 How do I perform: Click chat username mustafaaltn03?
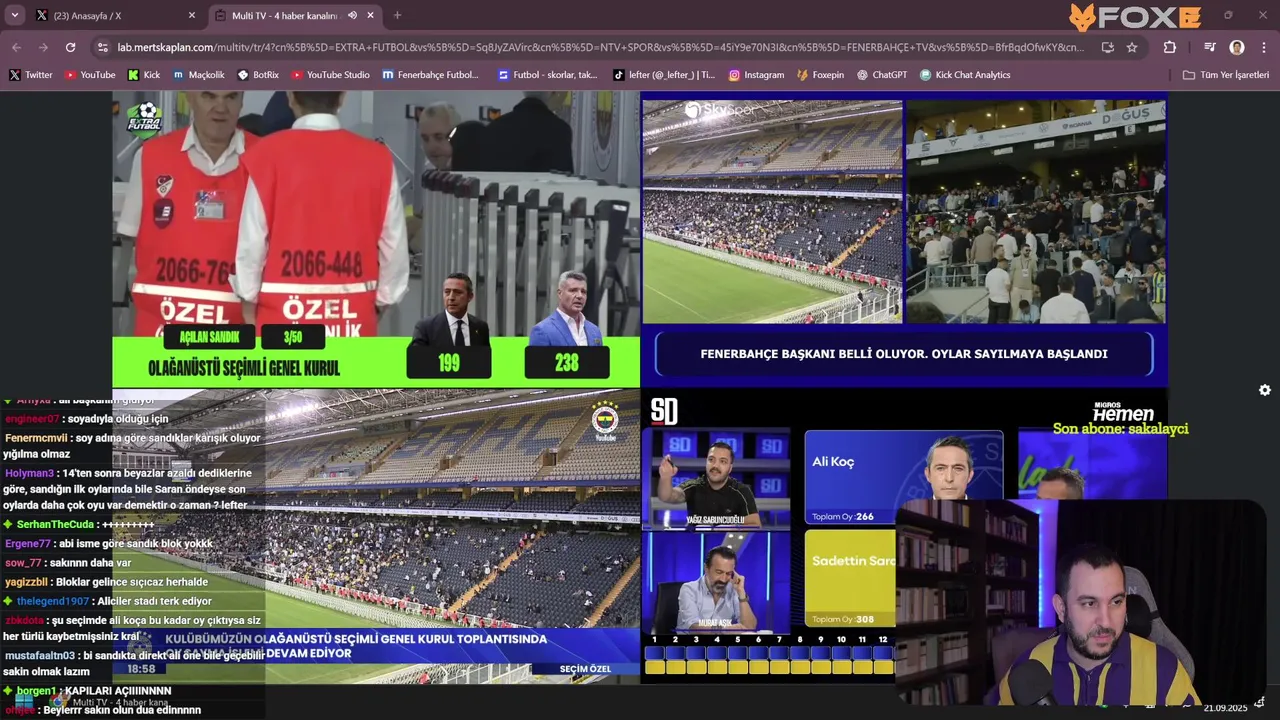pyautogui.click(x=40, y=656)
